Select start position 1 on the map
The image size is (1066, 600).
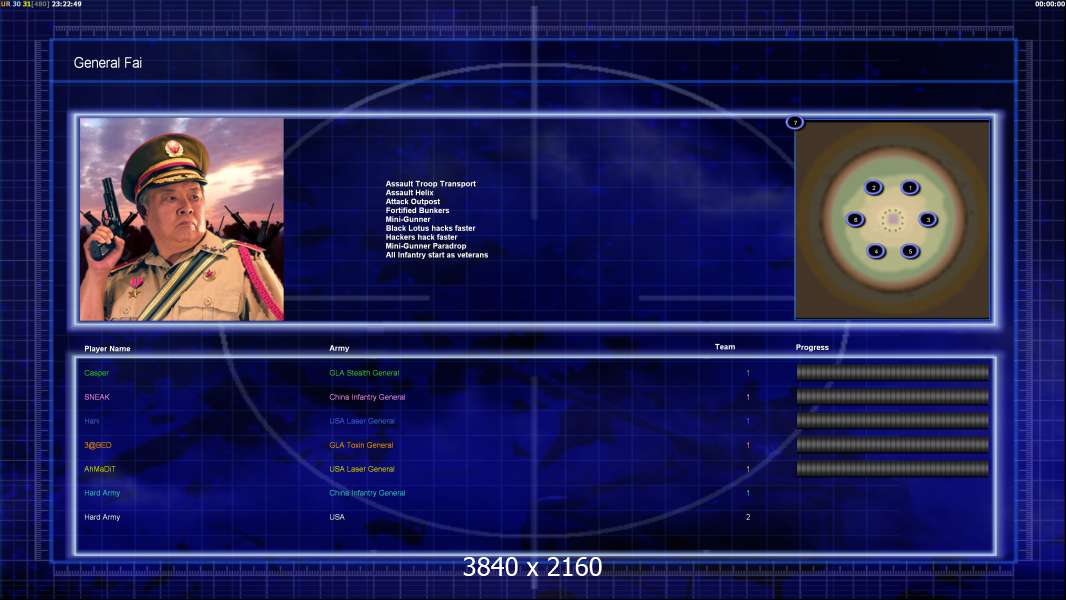point(910,188)
